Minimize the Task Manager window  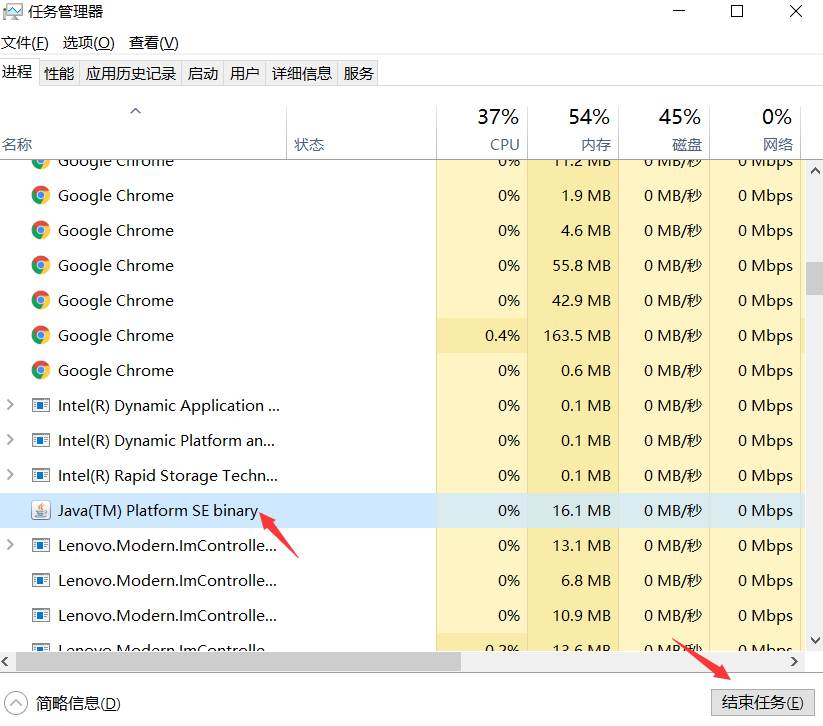(679, 11)
